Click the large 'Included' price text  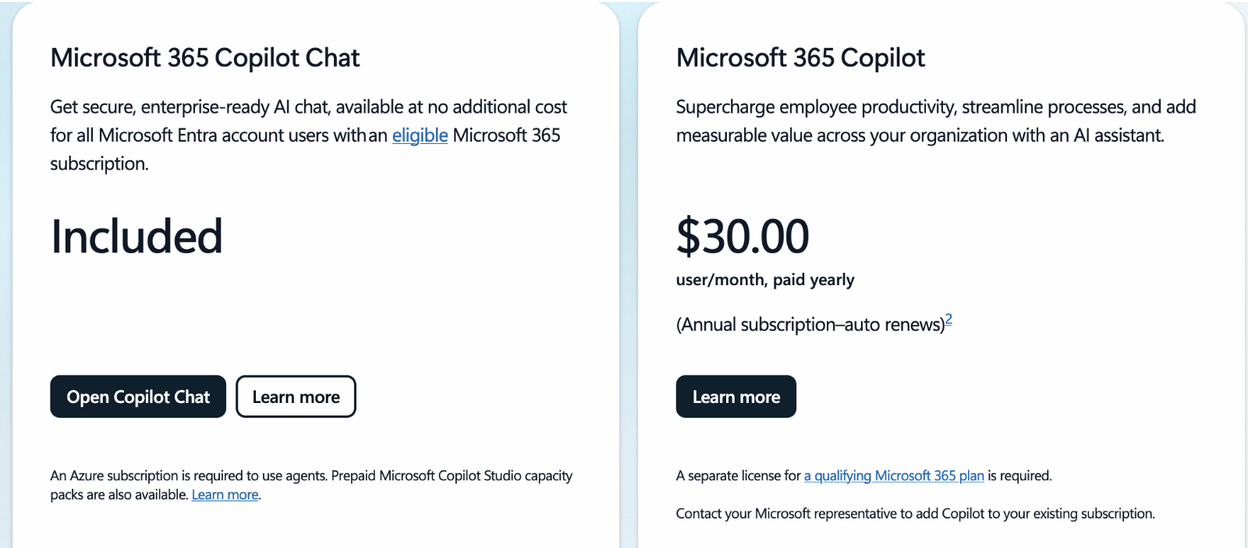pyautogui.click(x=136, y=236)
